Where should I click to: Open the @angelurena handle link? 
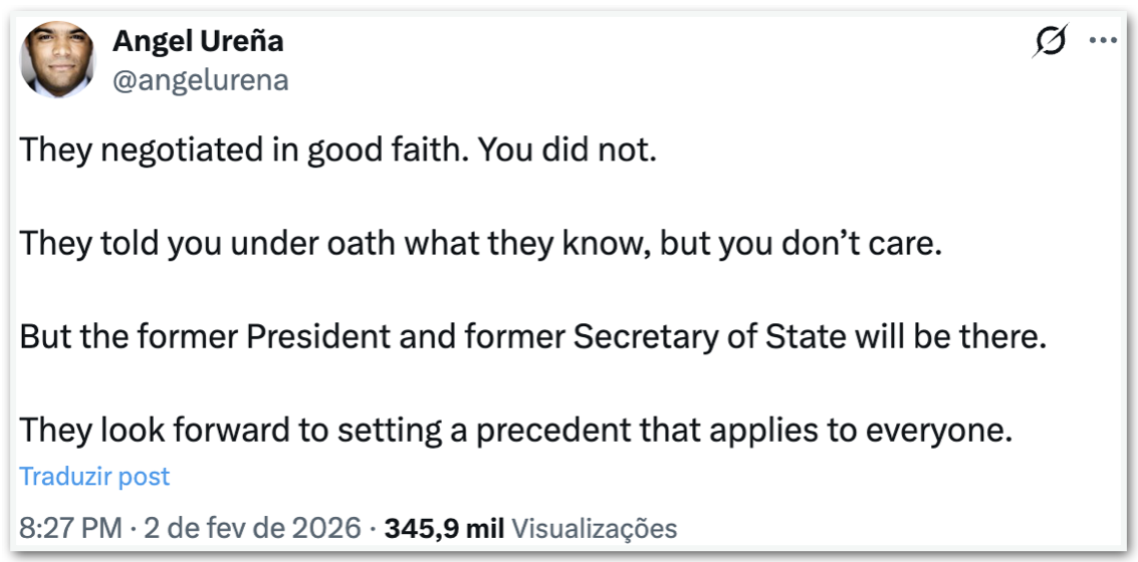[201, 80]
